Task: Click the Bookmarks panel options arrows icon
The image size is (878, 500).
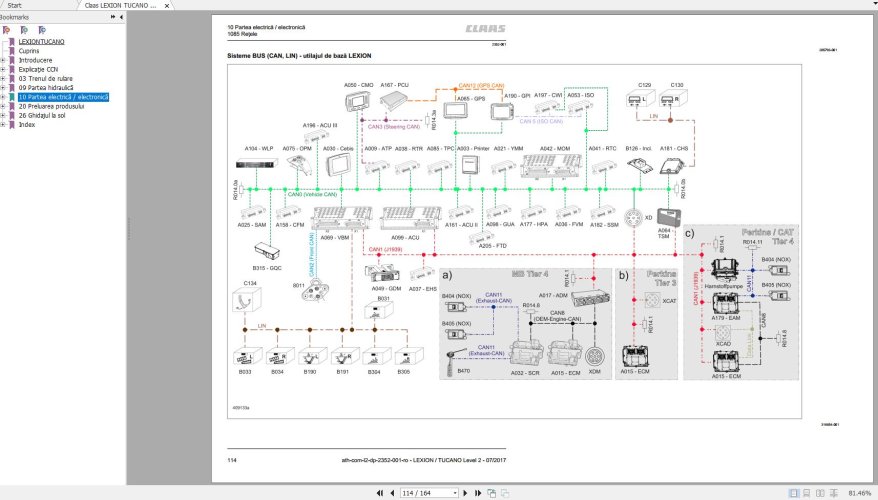Action: coord(113,17)
